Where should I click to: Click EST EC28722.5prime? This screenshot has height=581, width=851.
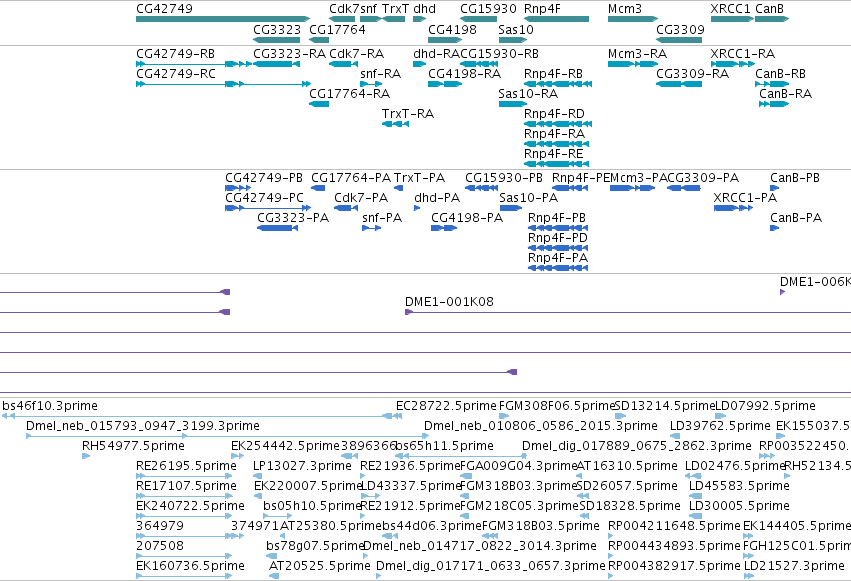coord(399,416)
